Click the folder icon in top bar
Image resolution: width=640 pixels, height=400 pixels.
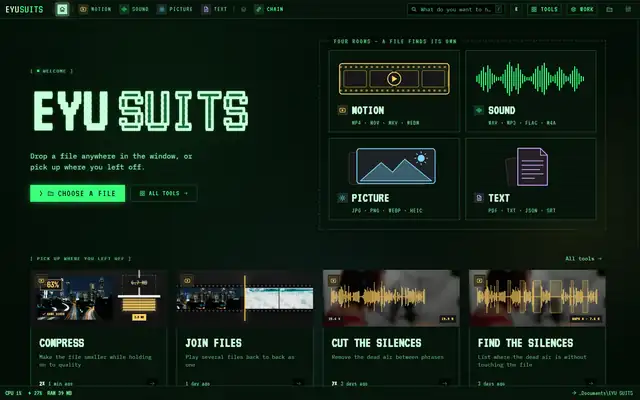(609, 9)
